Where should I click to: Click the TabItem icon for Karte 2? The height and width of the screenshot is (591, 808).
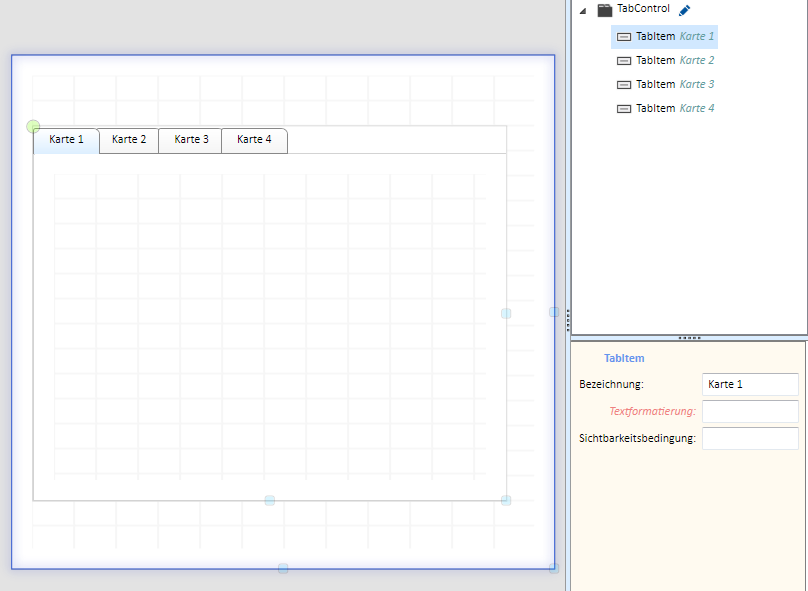pos(624,61)
